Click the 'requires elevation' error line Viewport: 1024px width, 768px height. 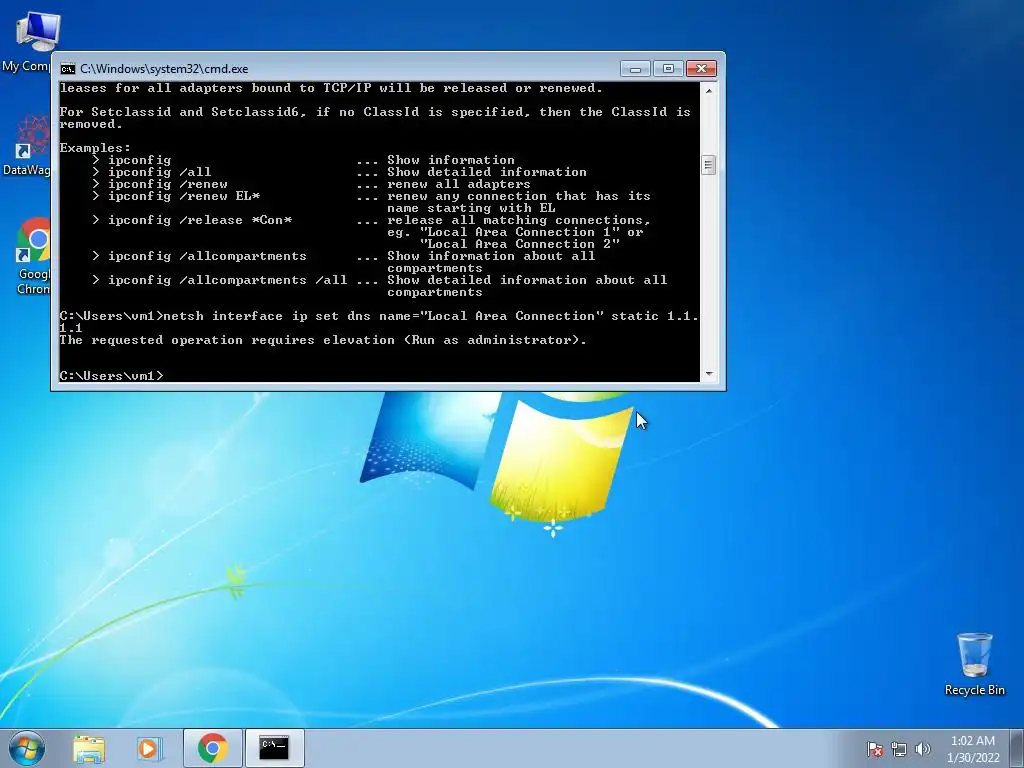coord(323,340)
